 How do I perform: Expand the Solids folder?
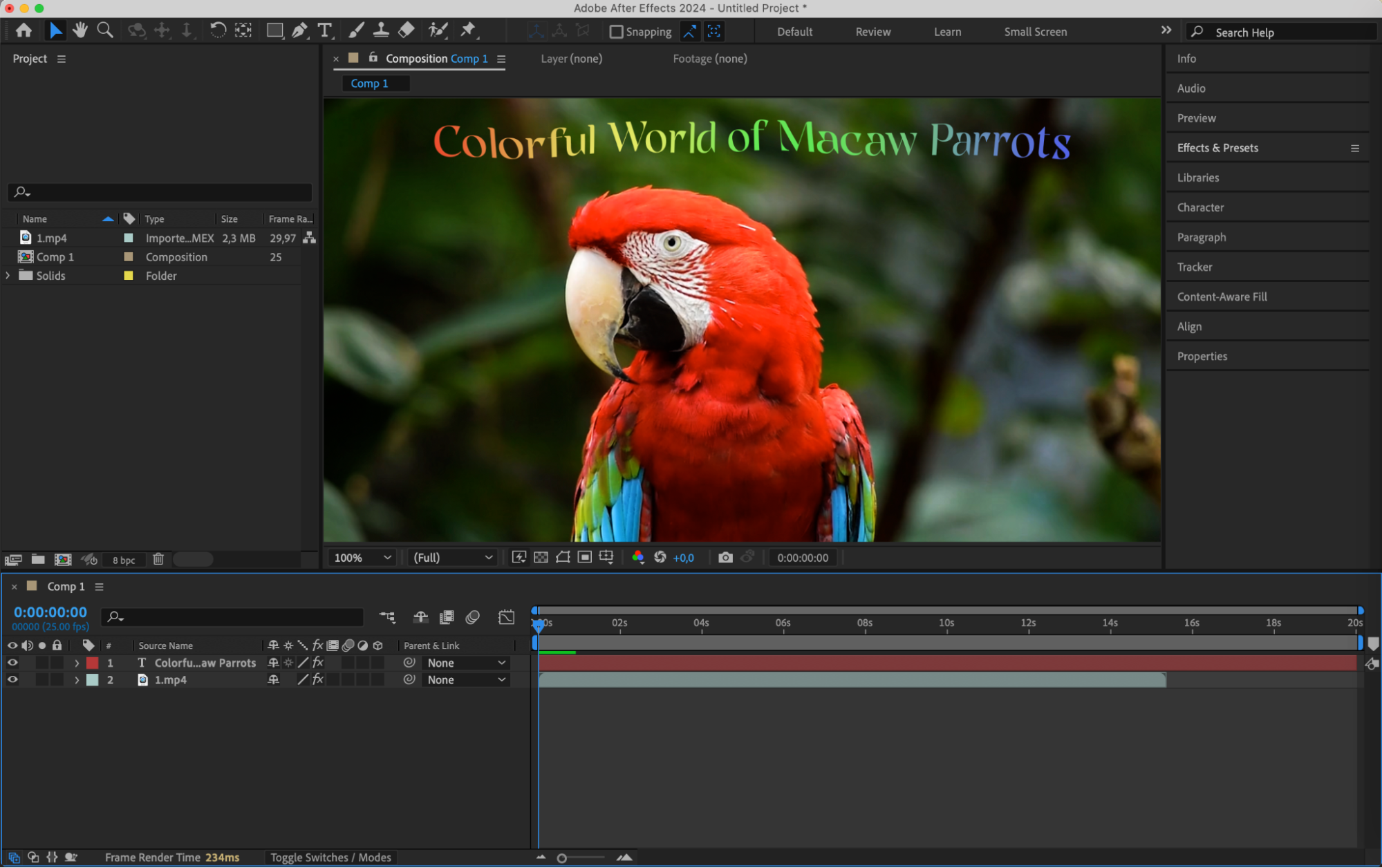[x=8, y=275]
